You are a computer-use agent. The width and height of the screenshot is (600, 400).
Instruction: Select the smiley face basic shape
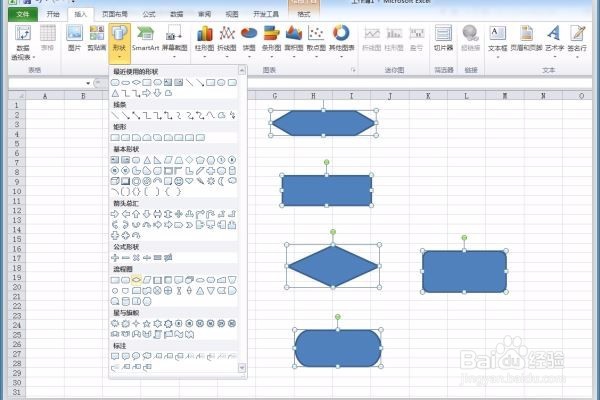tap(178, 181)
